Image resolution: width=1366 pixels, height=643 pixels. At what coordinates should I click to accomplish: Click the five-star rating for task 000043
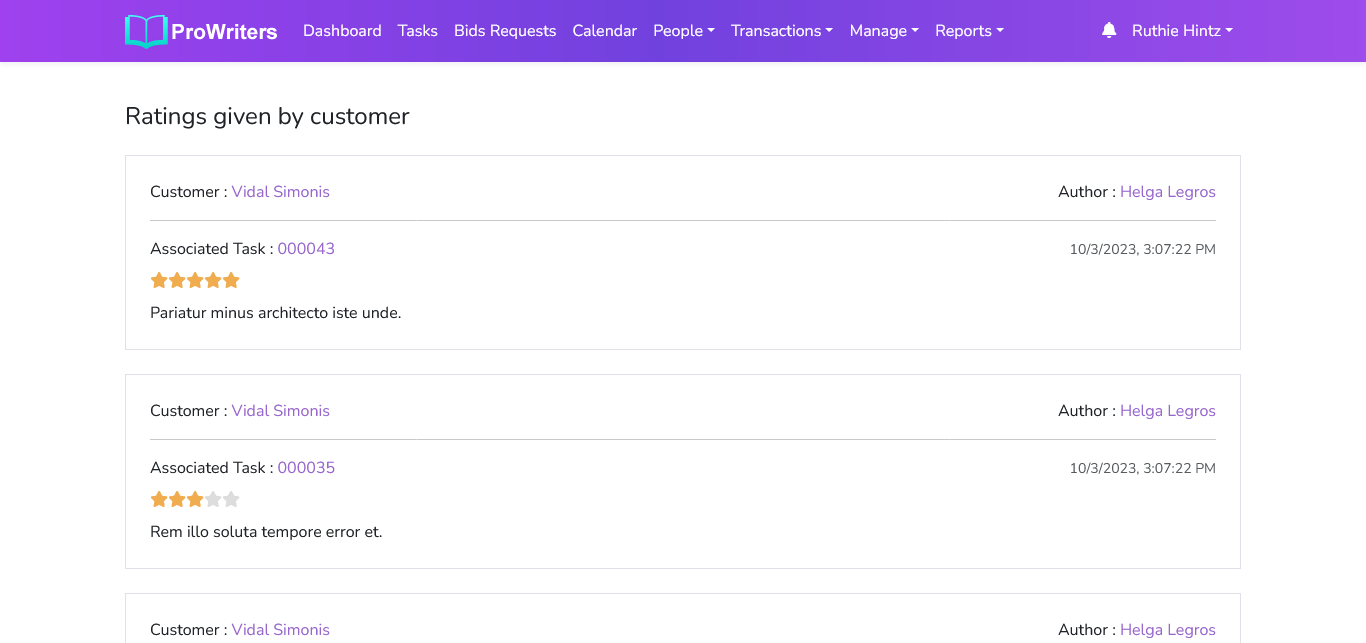coord(195,281)
